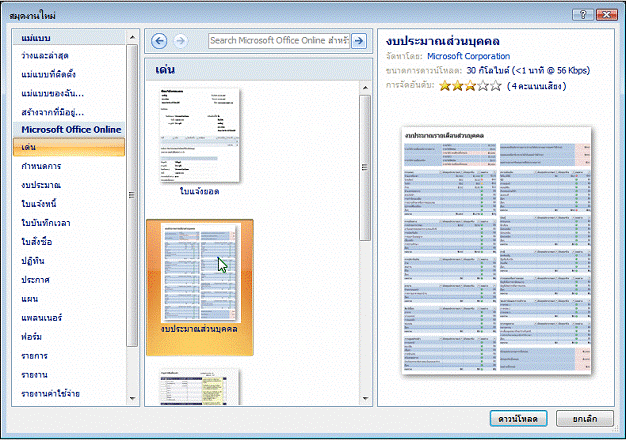Click the search go arrow button
The height and width of the screenshot is (440, 626).
(x=359, y=41)
